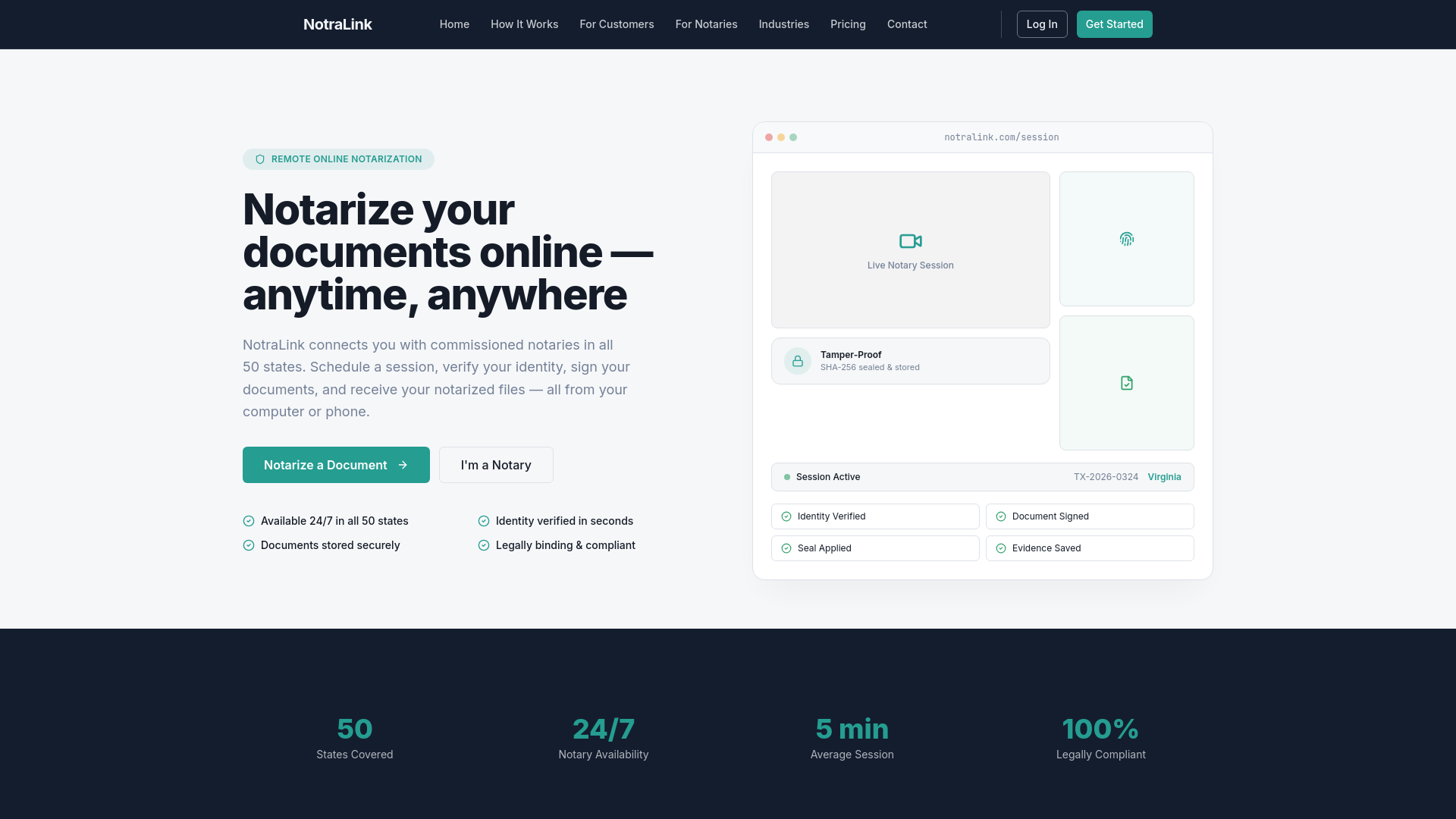Click the video camera icon in Live Notary Session
Viewport: 1456px width, 819px height.
(x=911, y=241)
